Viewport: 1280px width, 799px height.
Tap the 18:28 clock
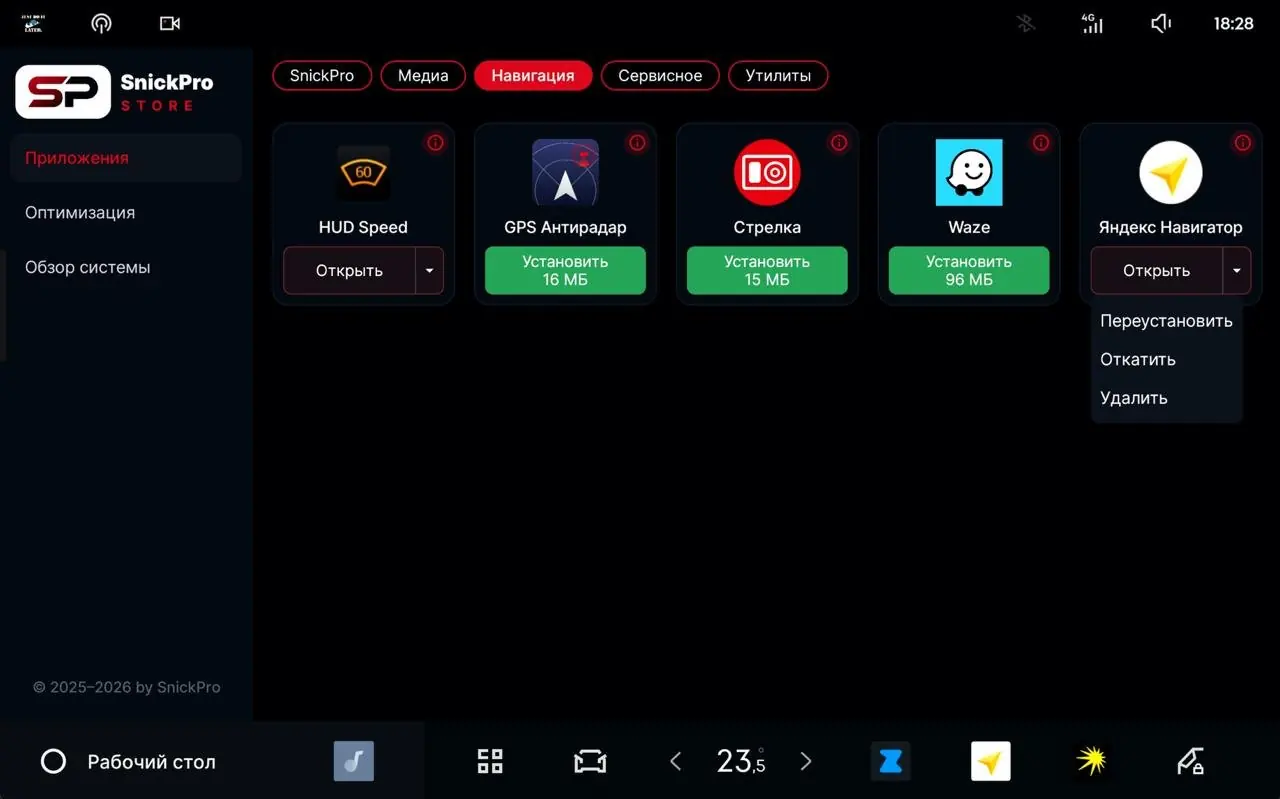pyautogui.click(x=1233, y=24)
